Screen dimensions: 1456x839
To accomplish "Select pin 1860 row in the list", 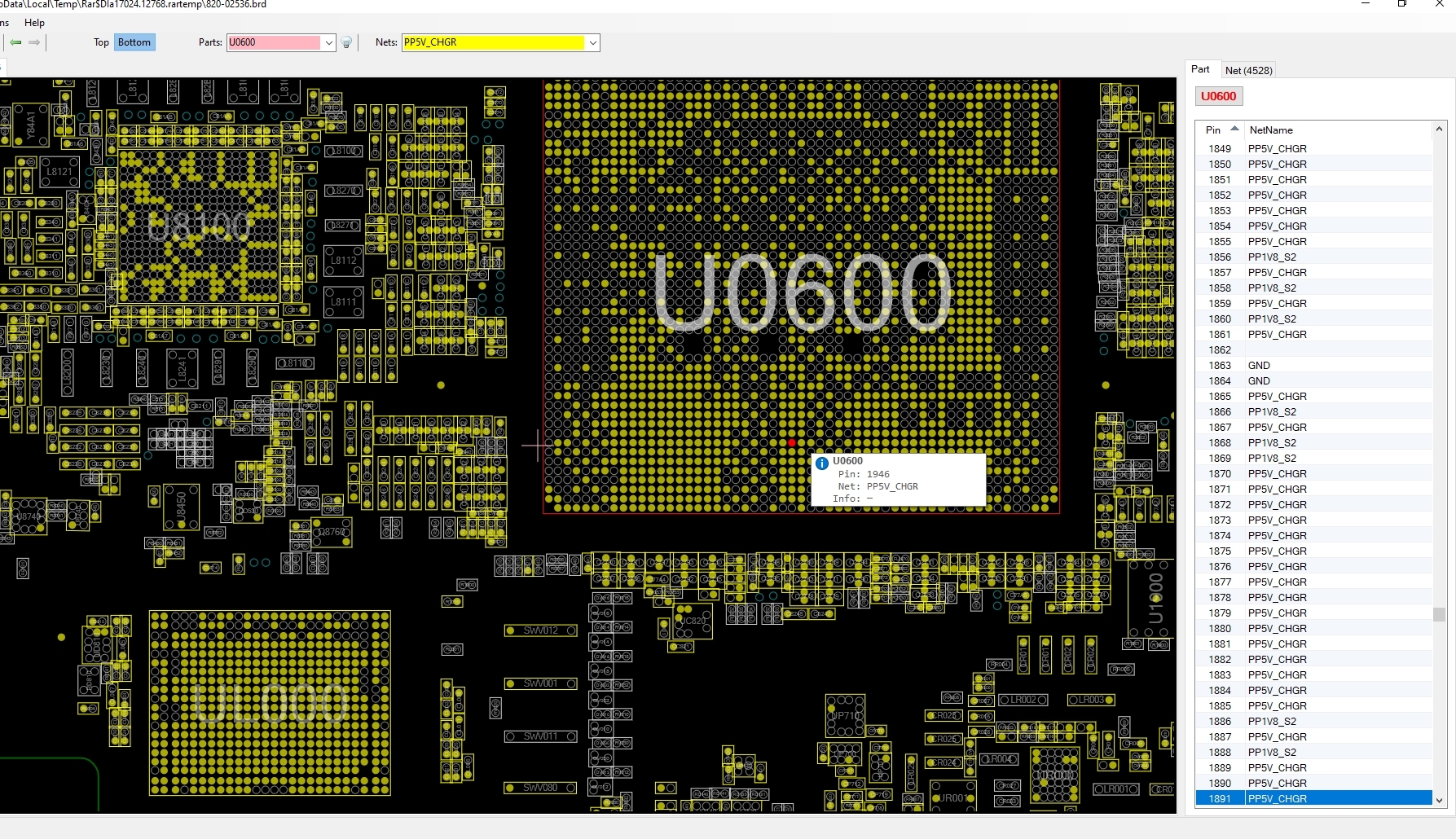I will (x=1313, y=318).
